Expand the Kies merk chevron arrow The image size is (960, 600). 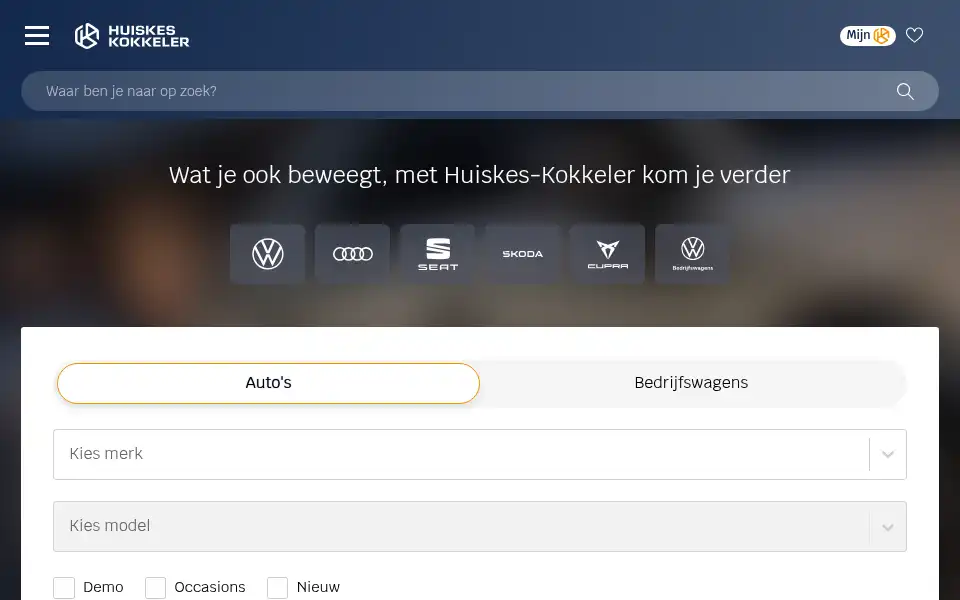[888, 454]
